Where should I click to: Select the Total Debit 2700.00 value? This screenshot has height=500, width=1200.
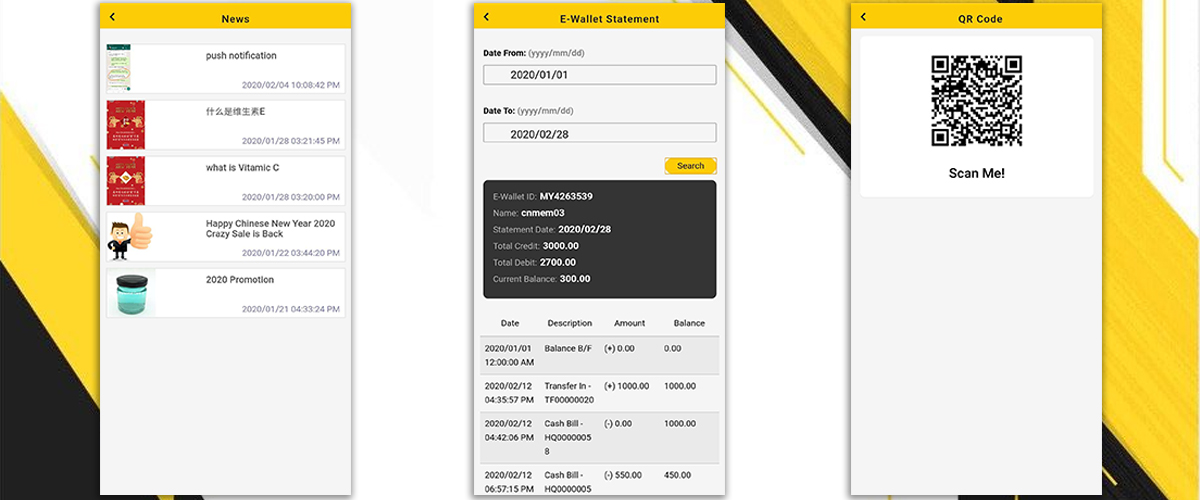click(x=559, y=262)
